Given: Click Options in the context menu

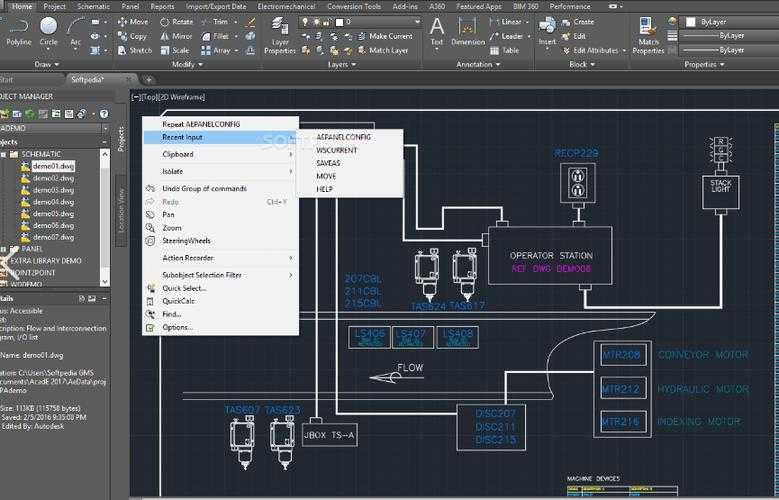Looking at the screenshot, I should 177,327.
